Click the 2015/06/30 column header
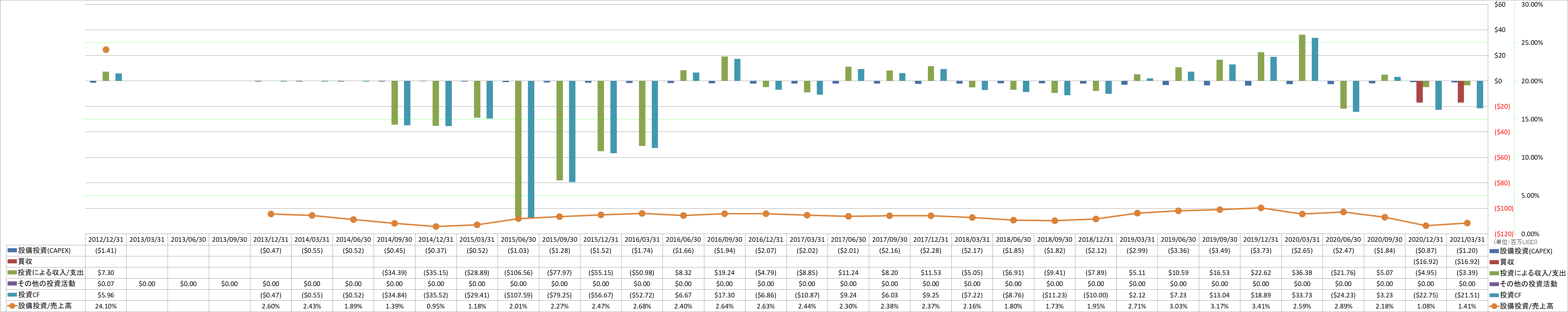The width and height of the screenshot is (1568, 312). tap(518, 240)
